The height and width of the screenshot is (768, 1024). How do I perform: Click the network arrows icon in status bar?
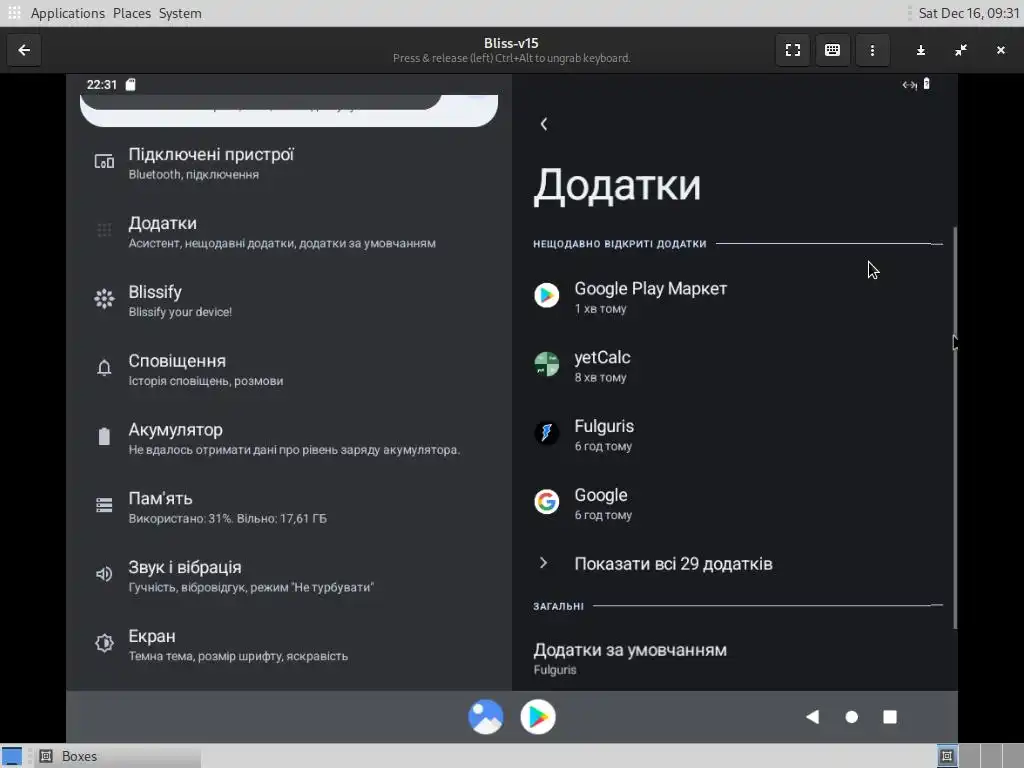coord(909,84)
